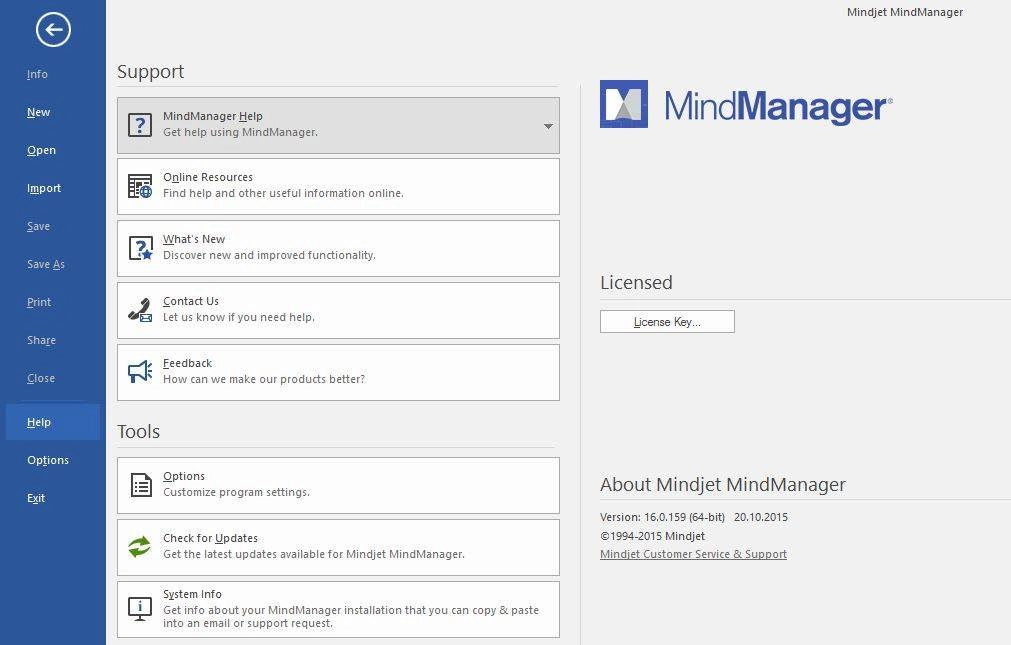This screenshot has width=1011, height=645.
Task: Select the Import menu entry
Action: click(x=44, y=188)
